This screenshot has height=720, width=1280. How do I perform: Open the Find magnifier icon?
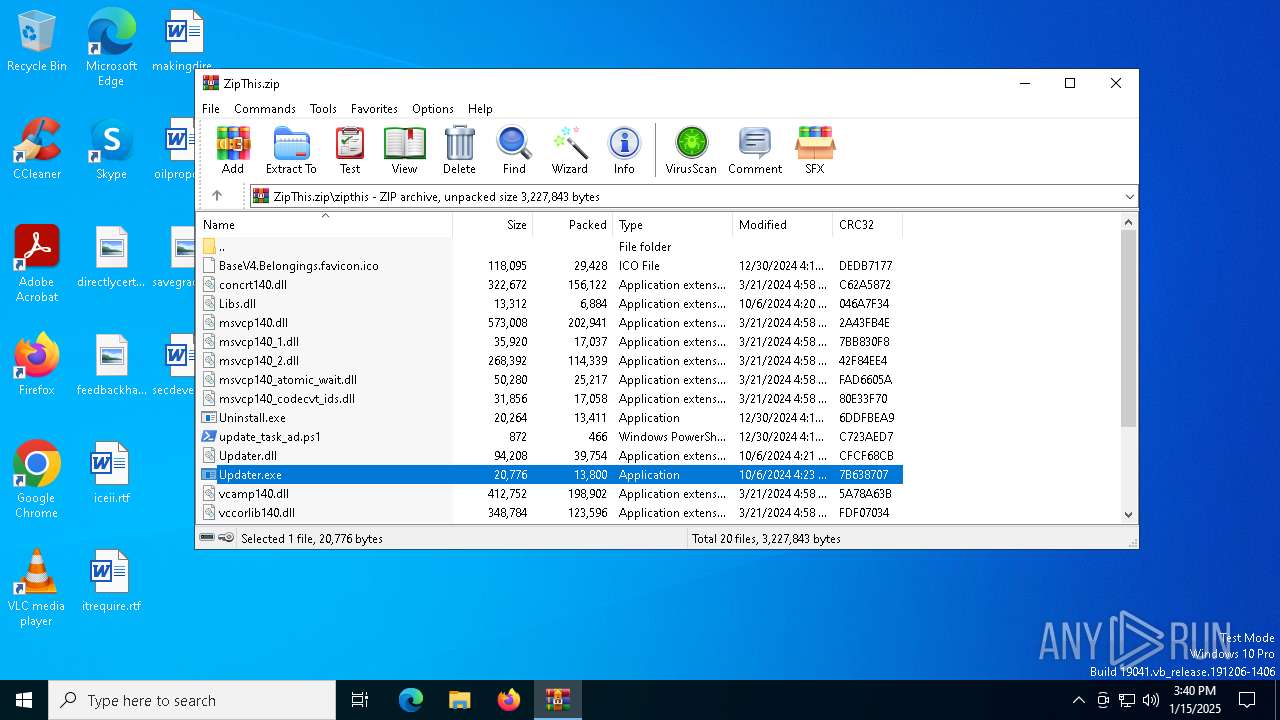coord(514,150)
